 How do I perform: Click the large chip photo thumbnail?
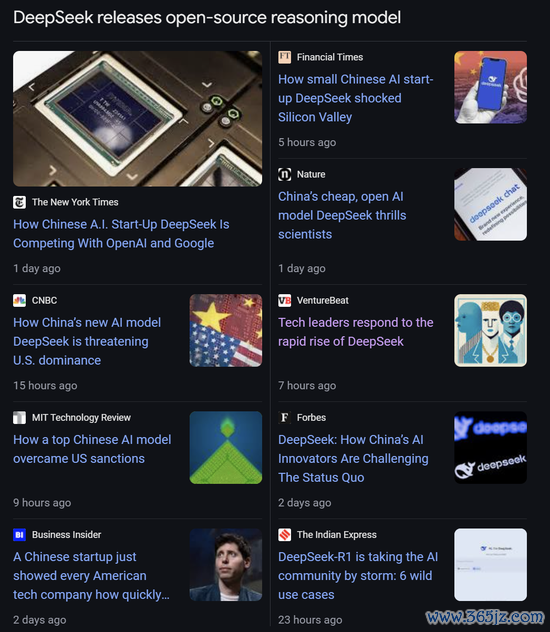click(x=137, y=118)
